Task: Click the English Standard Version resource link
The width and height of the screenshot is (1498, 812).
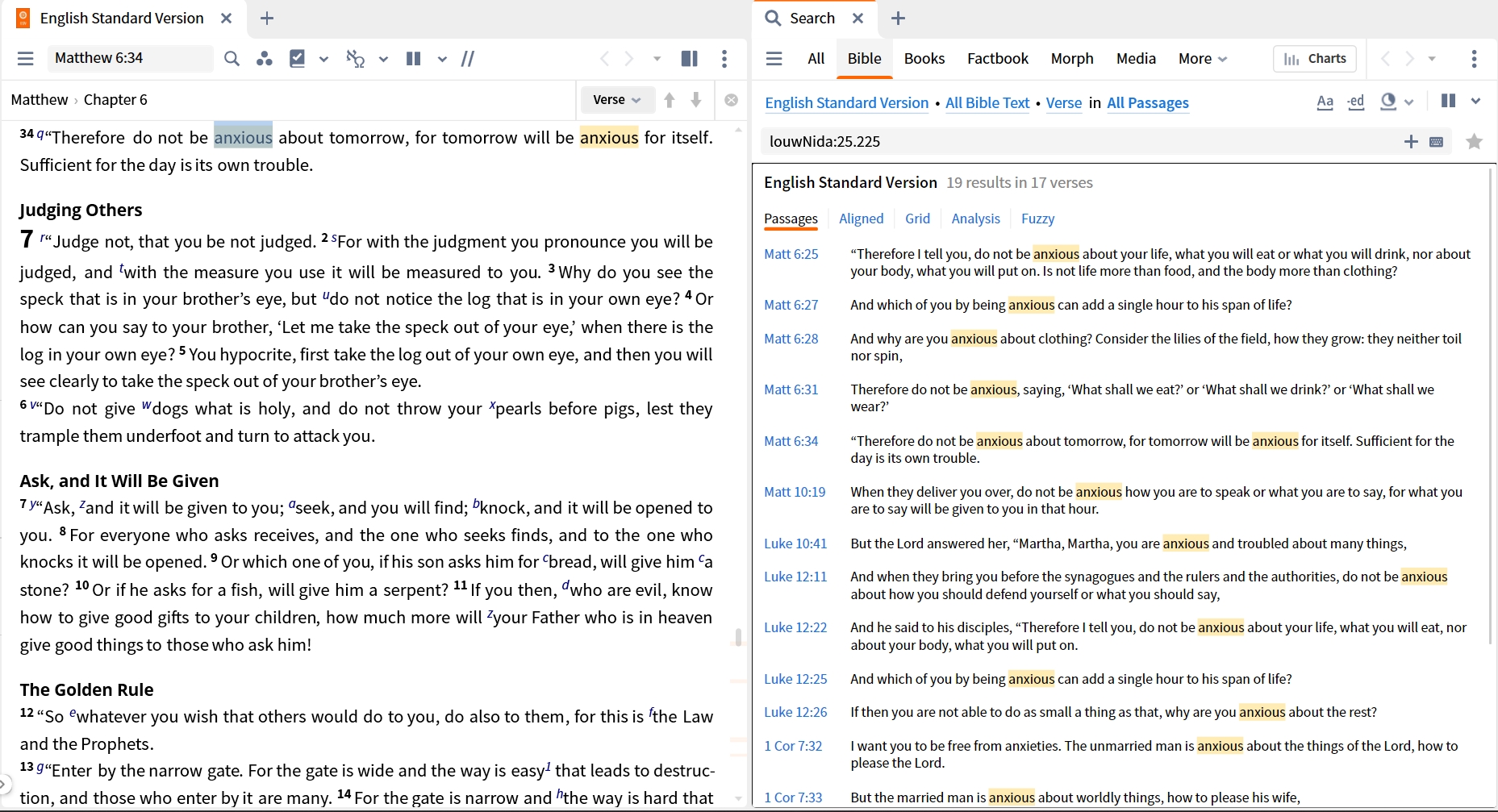Action: point(847,102)
